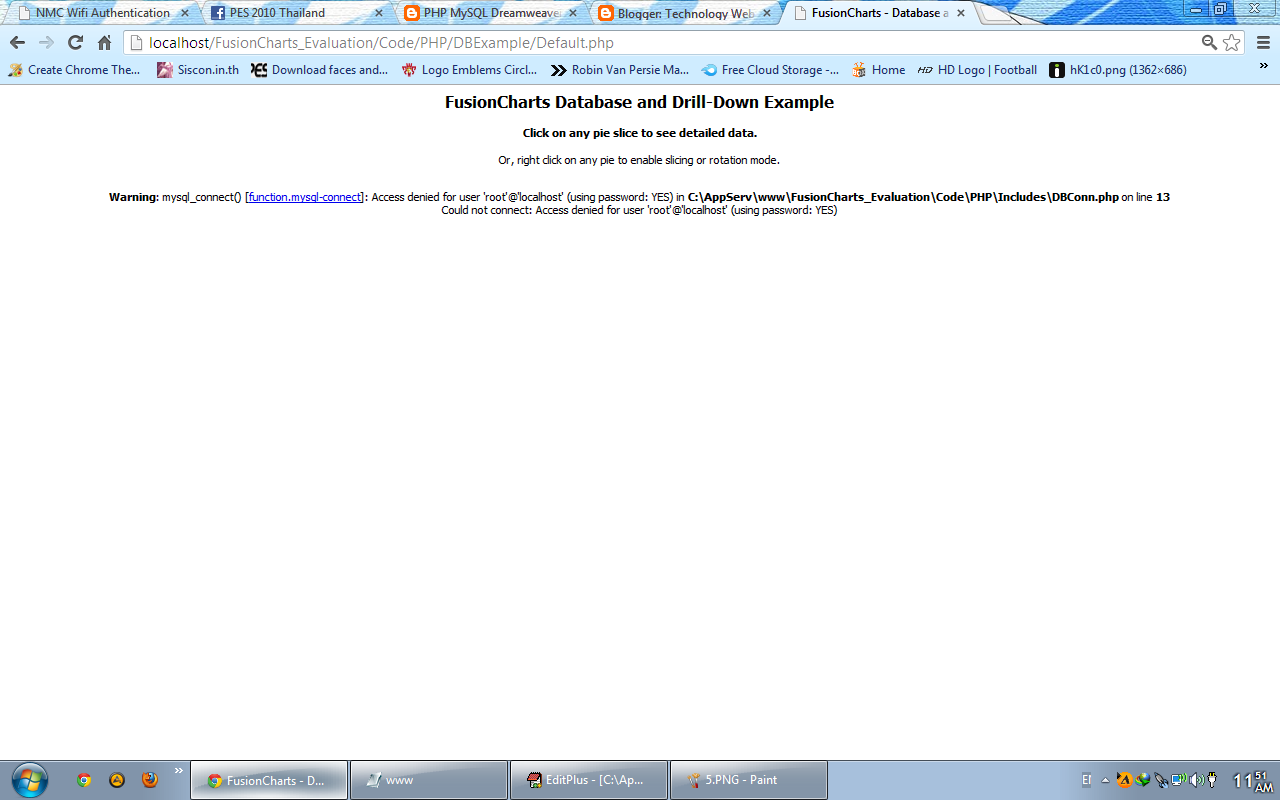
Task: Bookmark this page with the star icon
Action: pyautogui.click(x=1231, y=43)
